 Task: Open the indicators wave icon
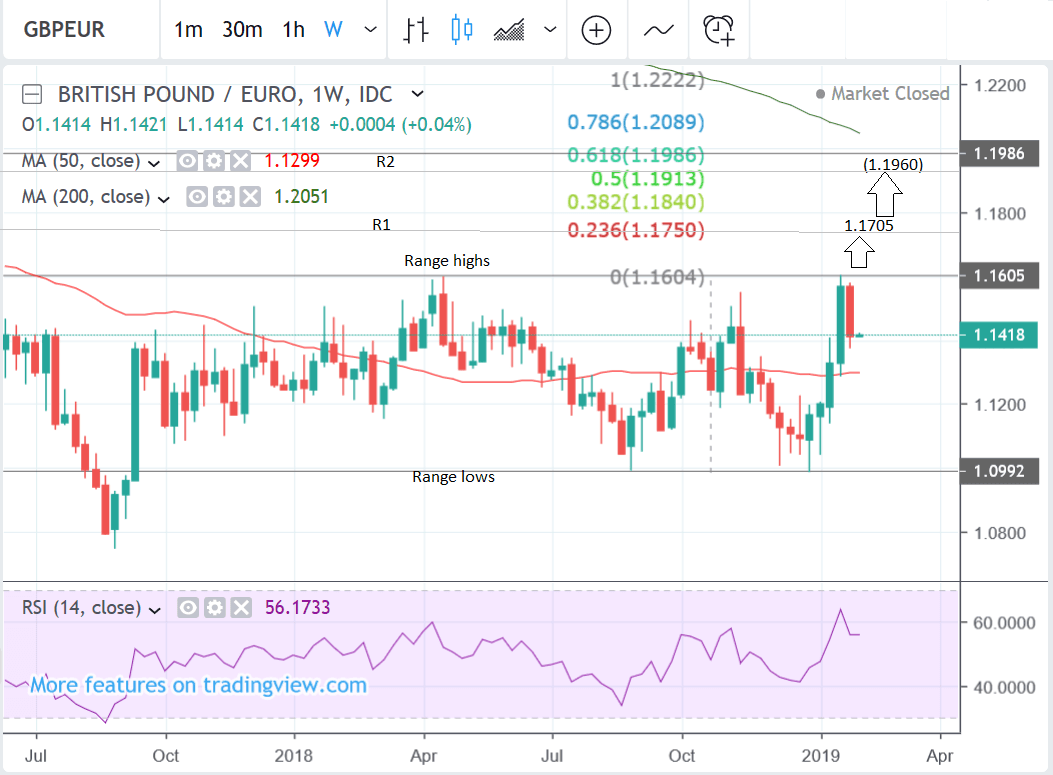(x=658, y=30)
